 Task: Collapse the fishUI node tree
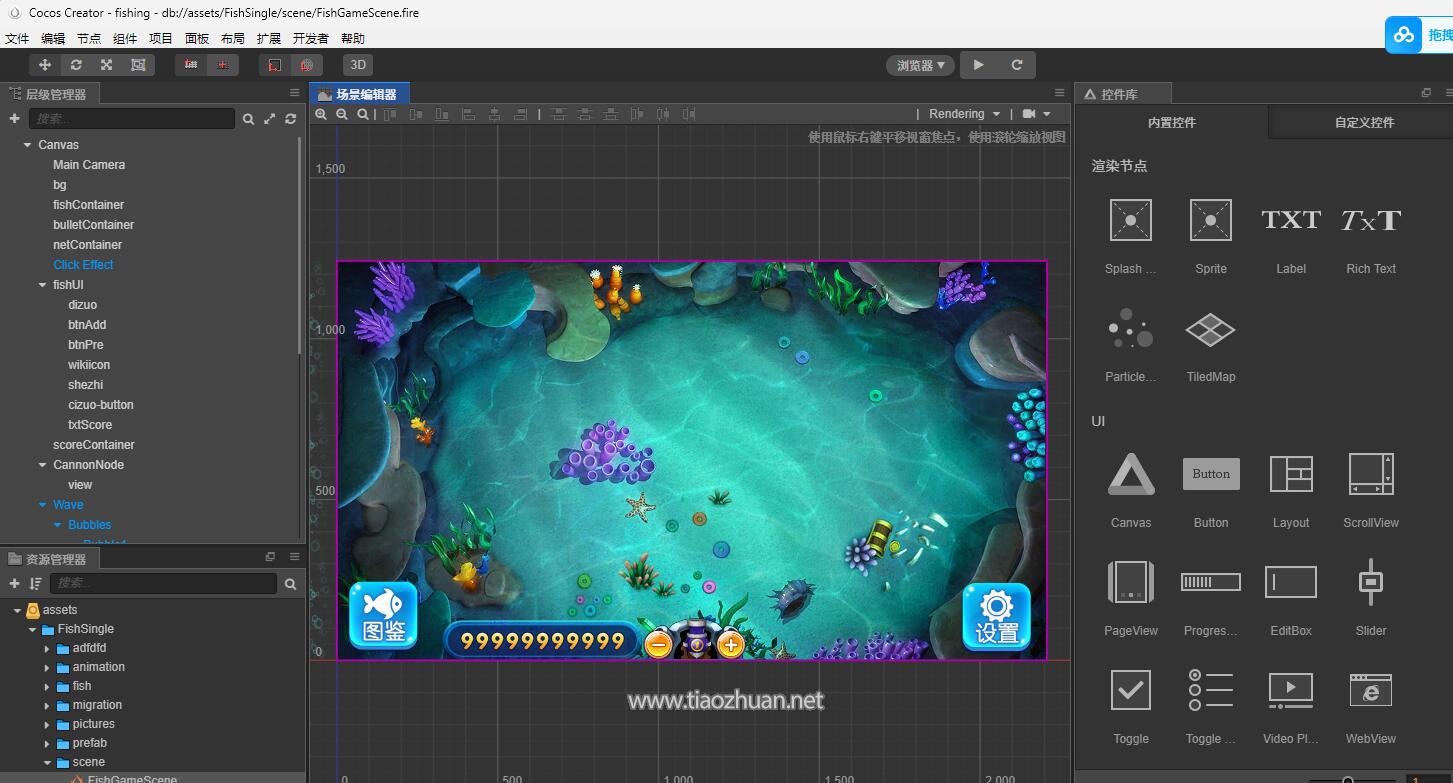[42, 285]
